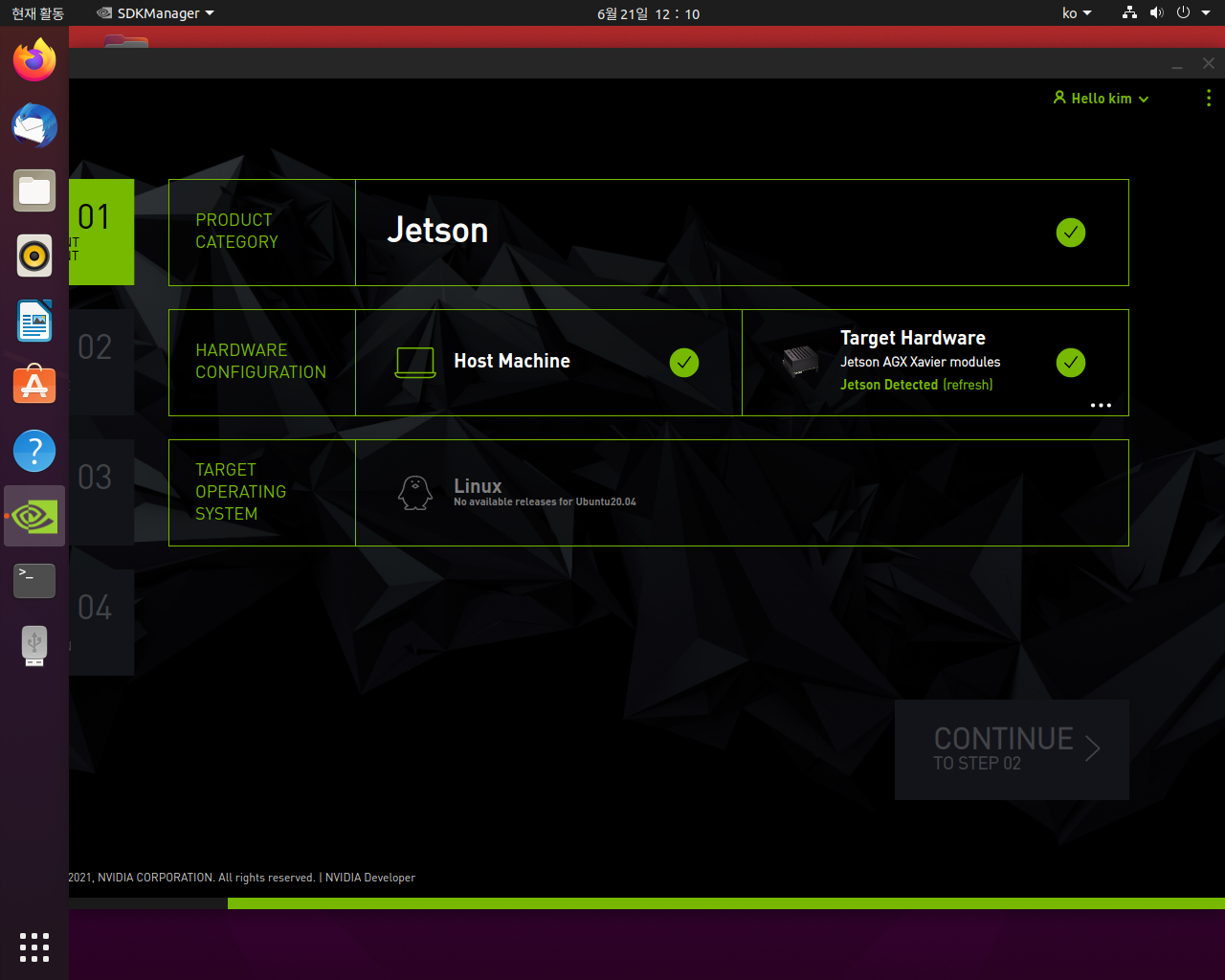Go to step 04 tab
The image size is (1225, 980).
[101, 622]
